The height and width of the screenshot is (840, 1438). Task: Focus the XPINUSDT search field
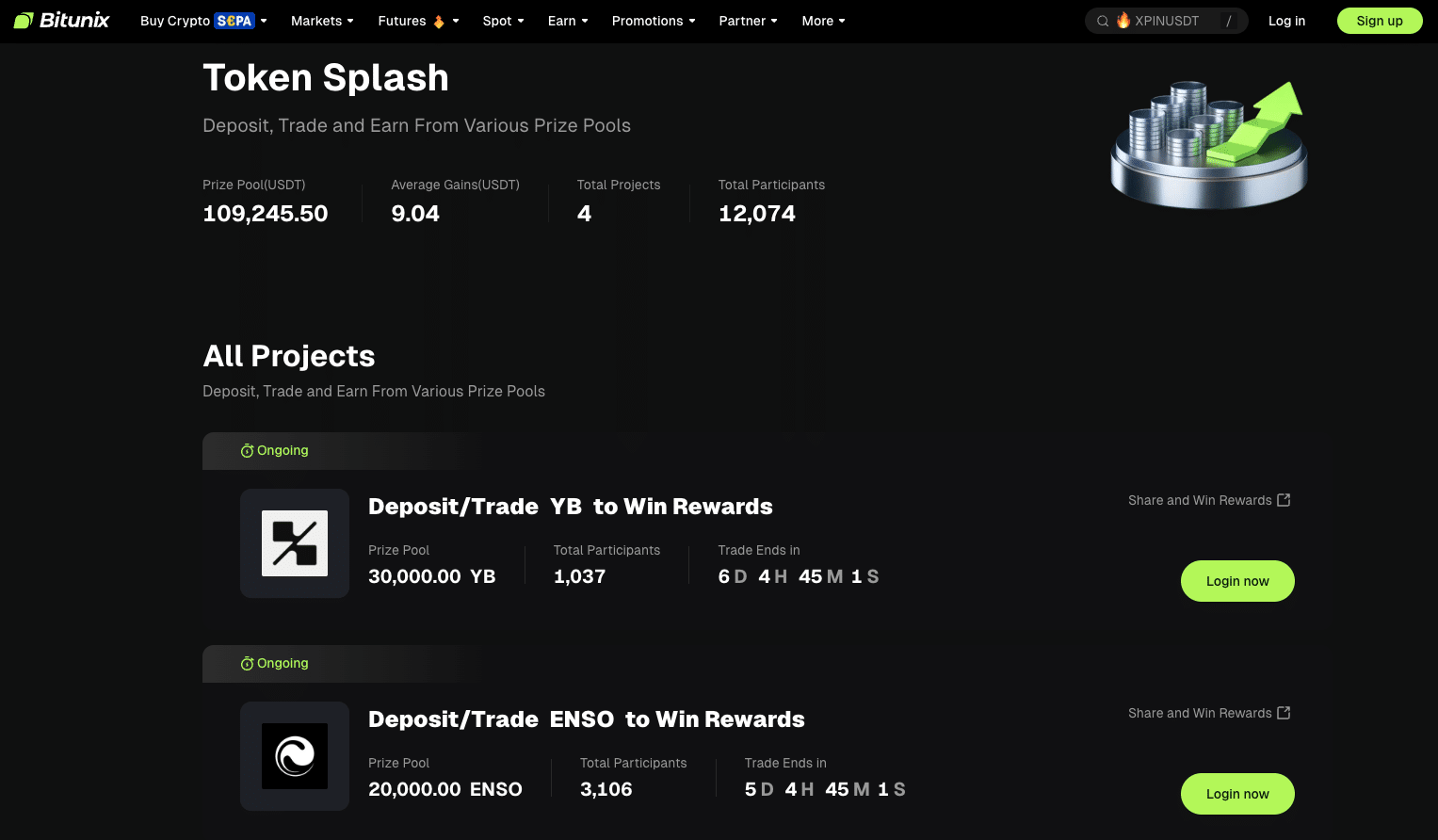[1167, 21]
